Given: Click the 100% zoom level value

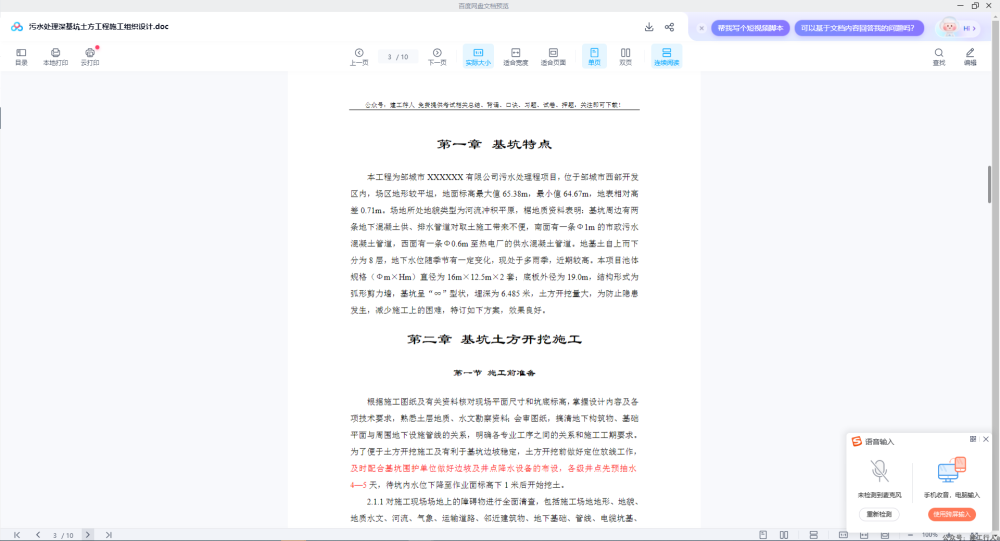Looking at the screenshot, I should (929, 535).
